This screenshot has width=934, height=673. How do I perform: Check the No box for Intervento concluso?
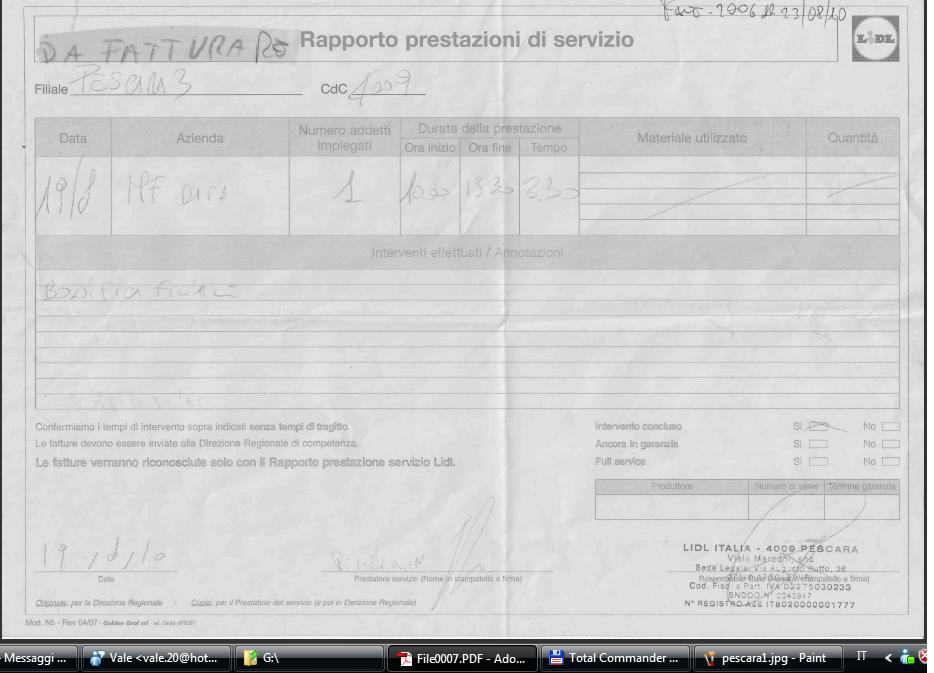pyautogui.click(x=890, y=427)
